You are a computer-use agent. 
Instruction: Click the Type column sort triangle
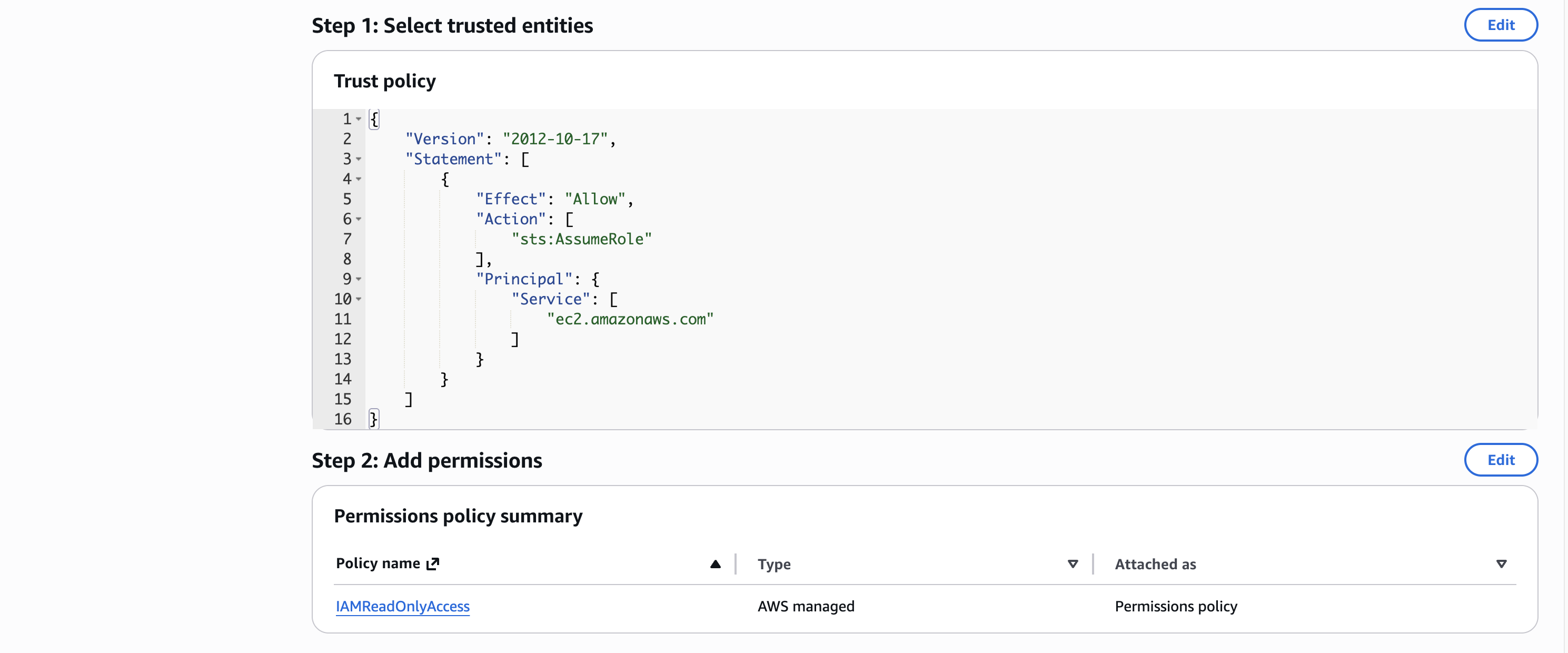(x=1073, y=564)
